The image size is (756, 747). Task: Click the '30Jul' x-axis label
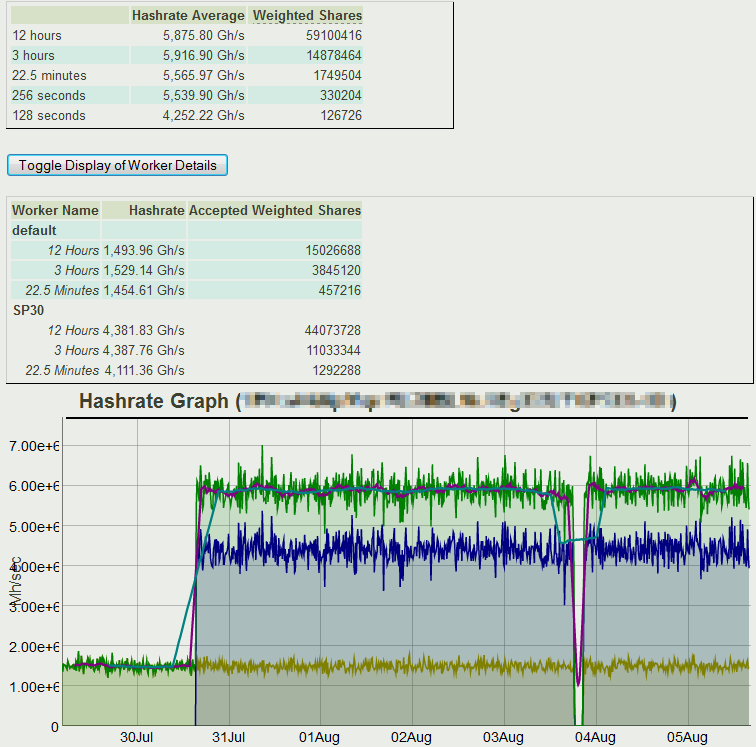coord(136,737)
